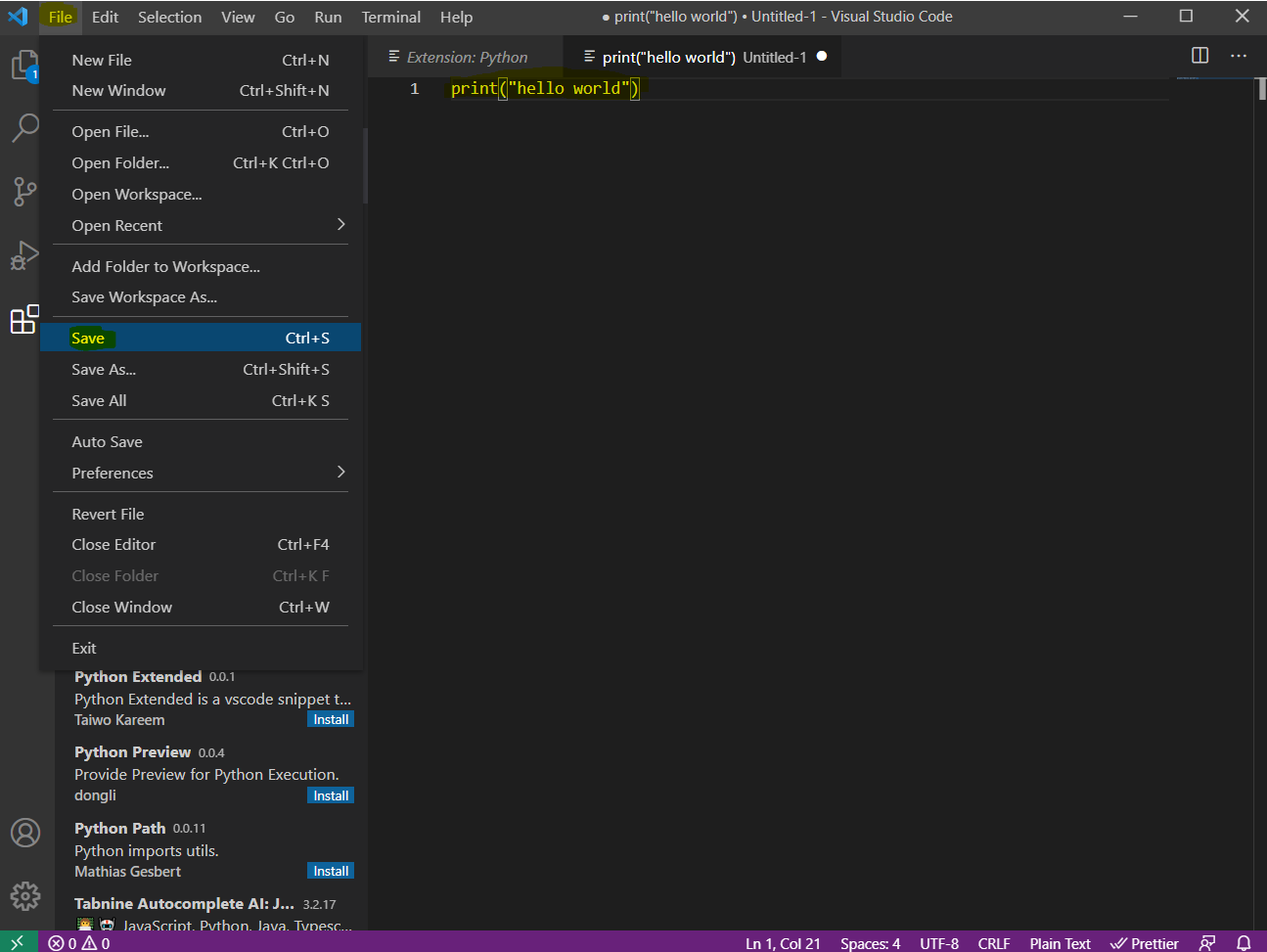Open the editor More Actions ellipsis
Screen dimensions: 1267x952
point(1239,56)
